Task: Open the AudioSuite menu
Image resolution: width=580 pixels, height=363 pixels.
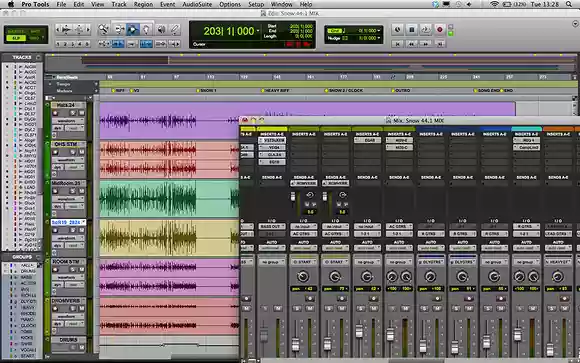Action: (197, 4)
